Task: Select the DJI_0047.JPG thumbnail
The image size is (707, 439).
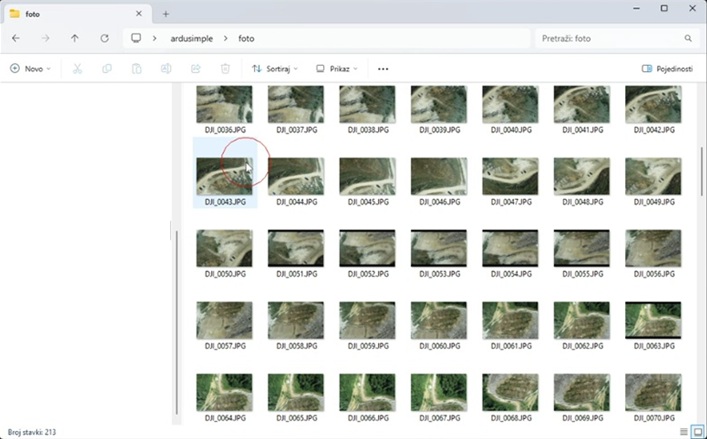Action: [x=510, y=177]
